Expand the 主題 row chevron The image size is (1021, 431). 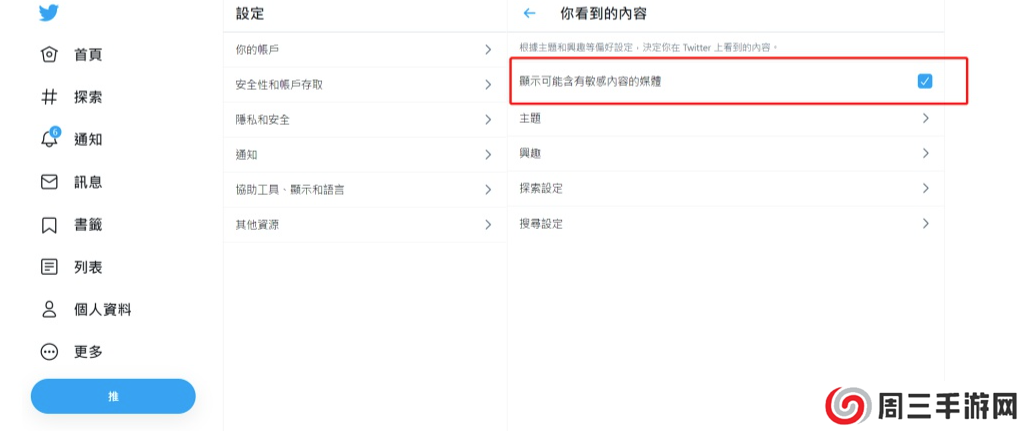(x=925, y=118)
